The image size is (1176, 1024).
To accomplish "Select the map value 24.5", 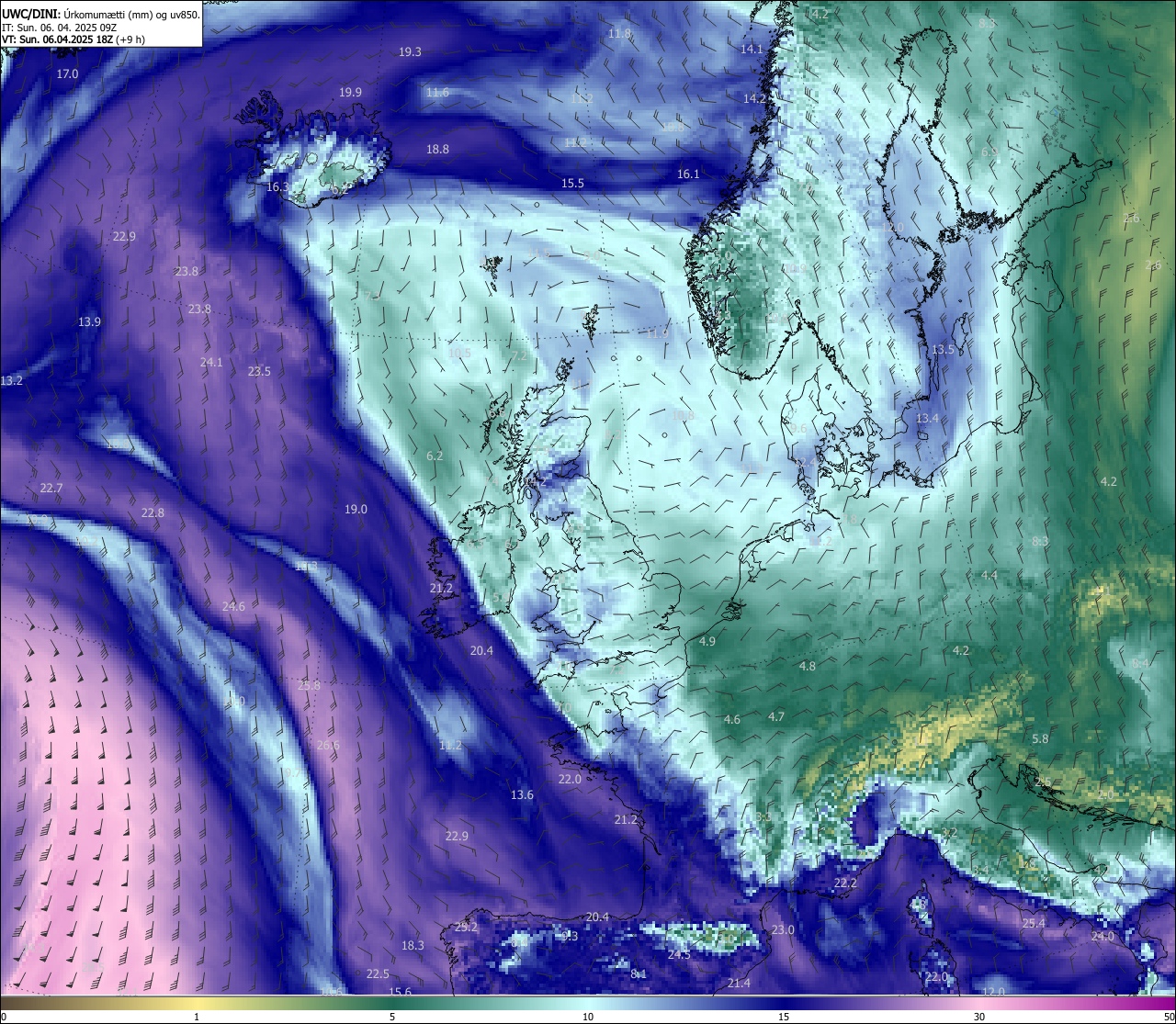I will (679, 955).
